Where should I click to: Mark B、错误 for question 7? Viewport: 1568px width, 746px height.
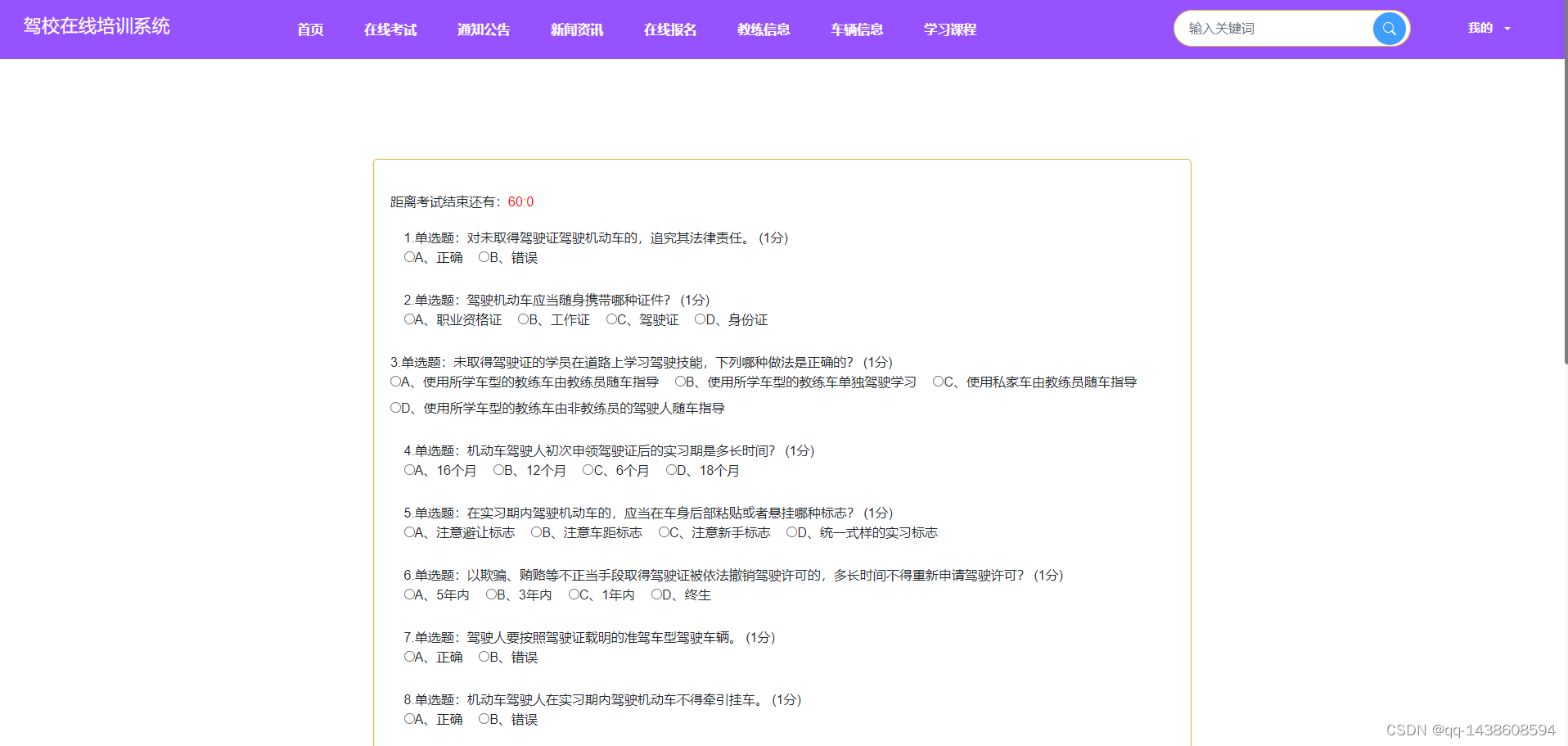point(484,657)
